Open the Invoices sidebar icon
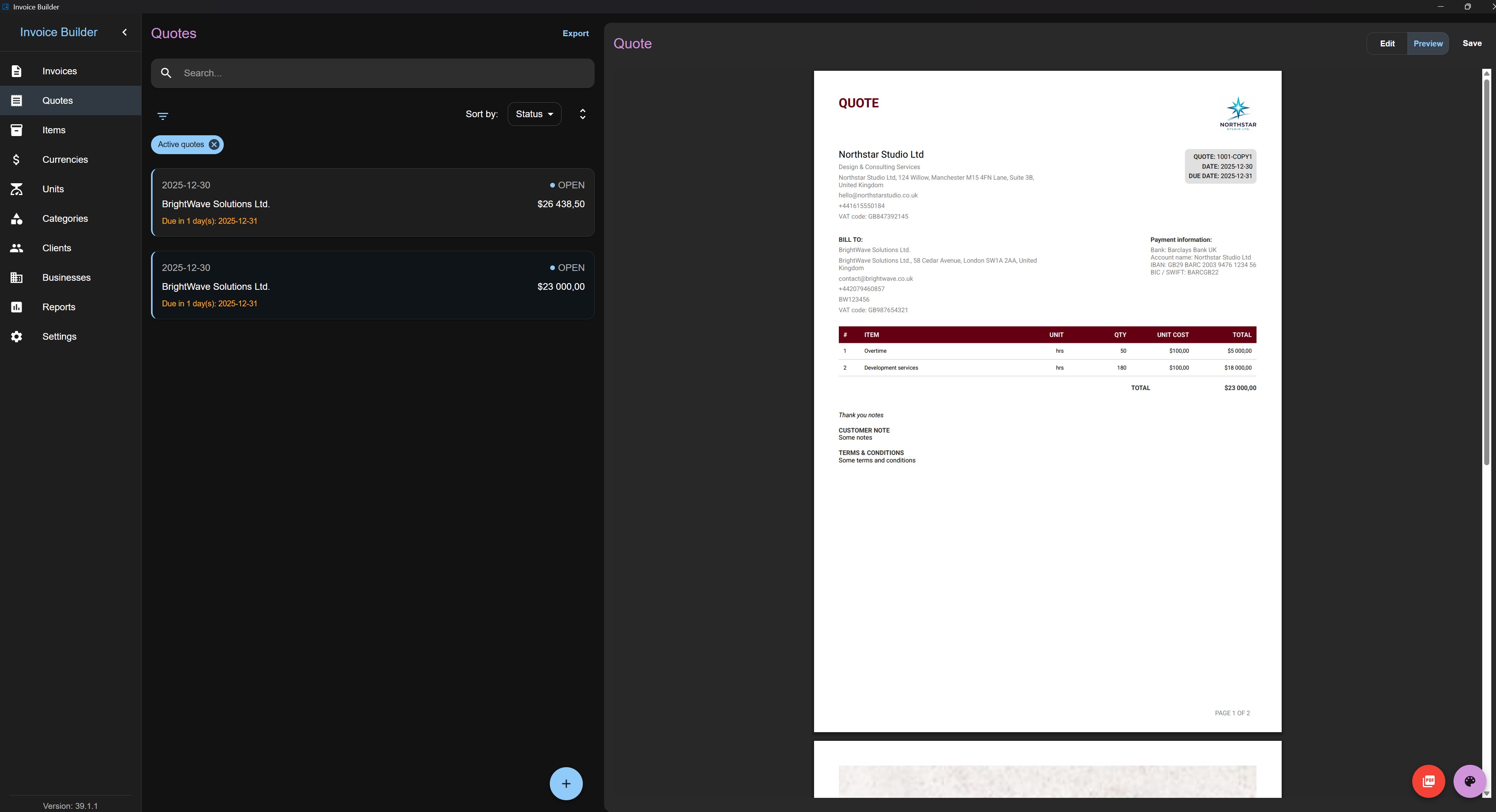 [x=16, y=71]
